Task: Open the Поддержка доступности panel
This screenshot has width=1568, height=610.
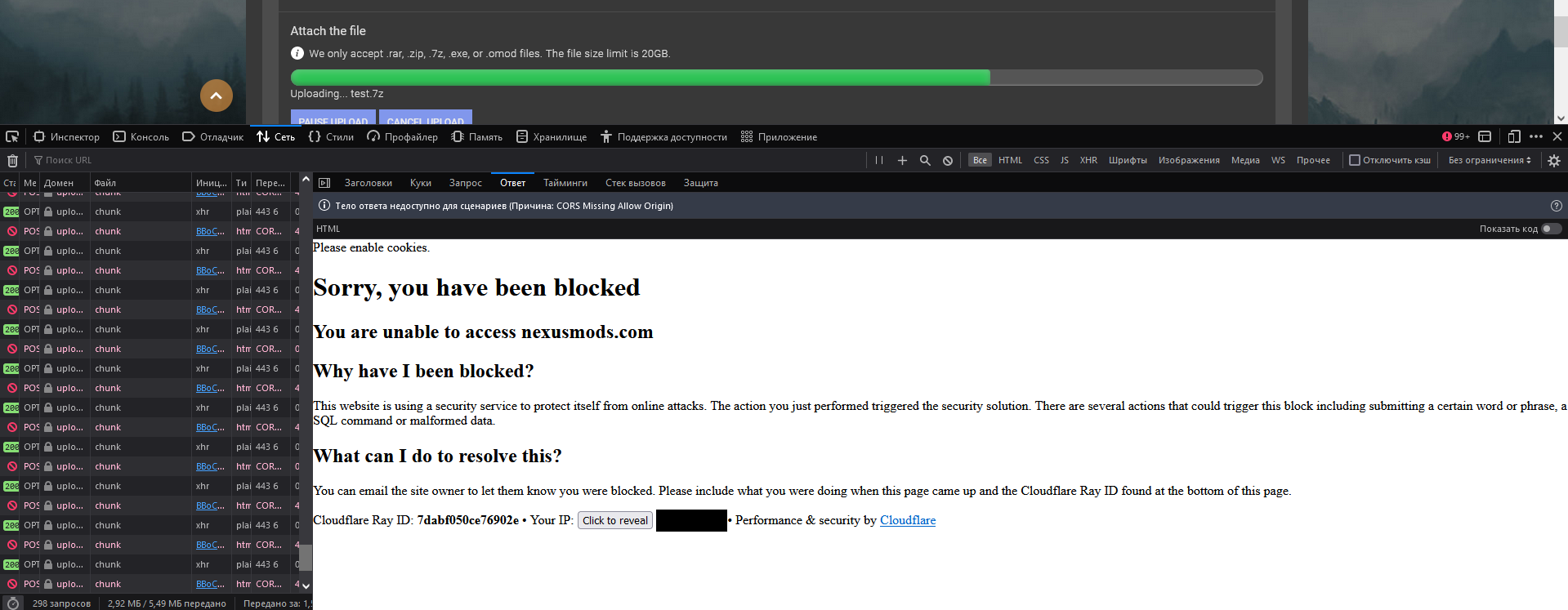Action: (663, 136)
